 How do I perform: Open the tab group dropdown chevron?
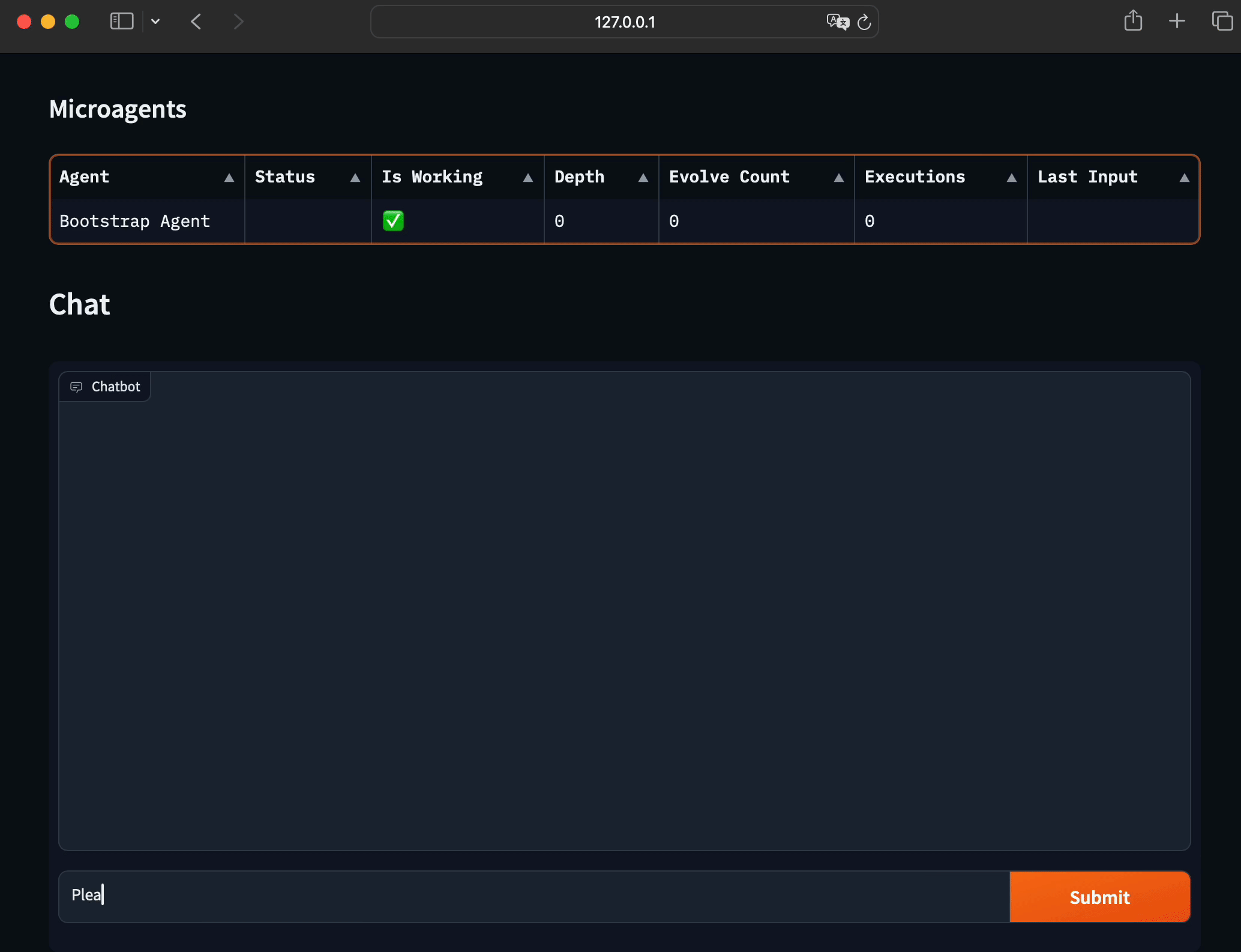point(155,22)
